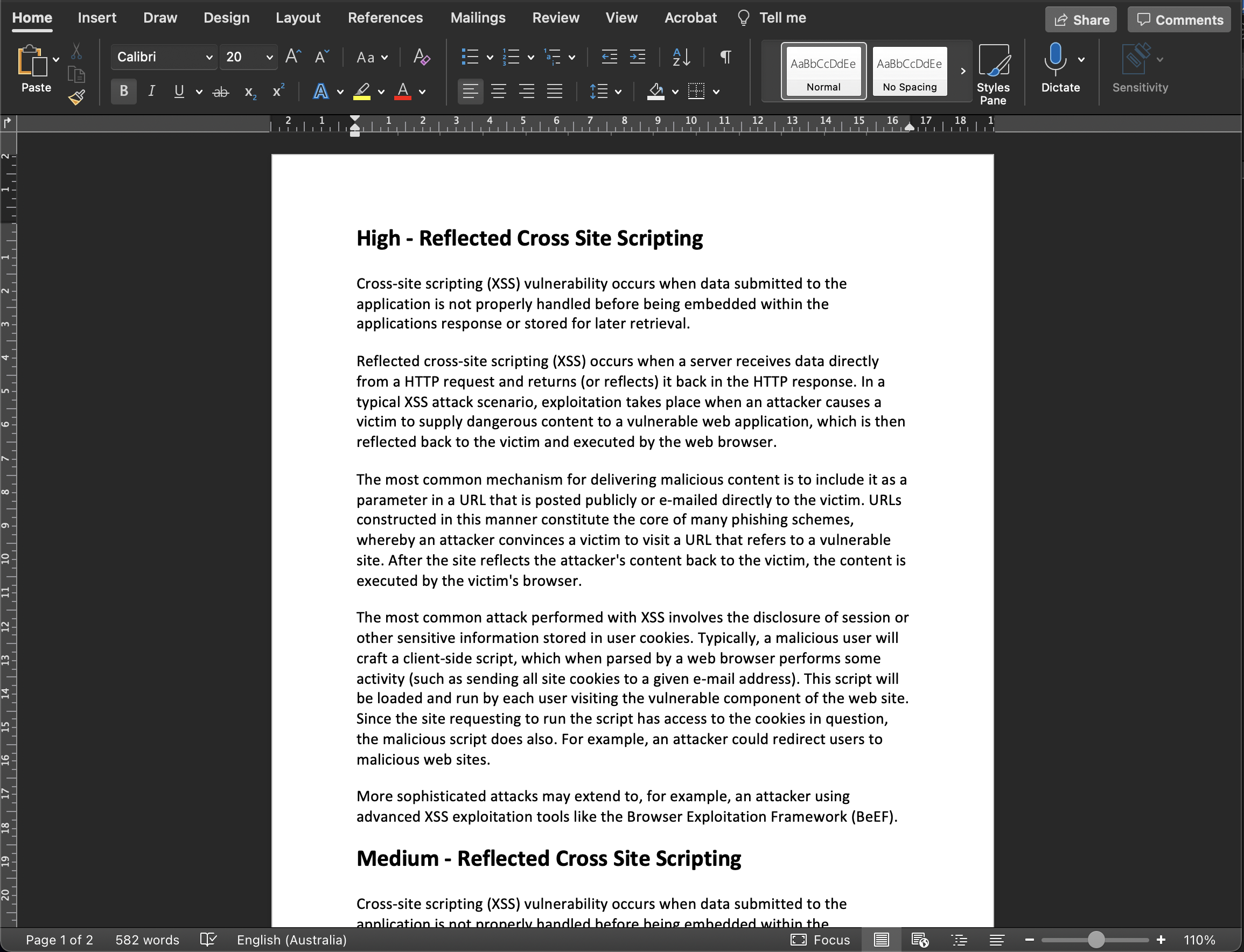Select the Format Painter brush
Screen dimensions: 1244x952
(x=76, y=97)
